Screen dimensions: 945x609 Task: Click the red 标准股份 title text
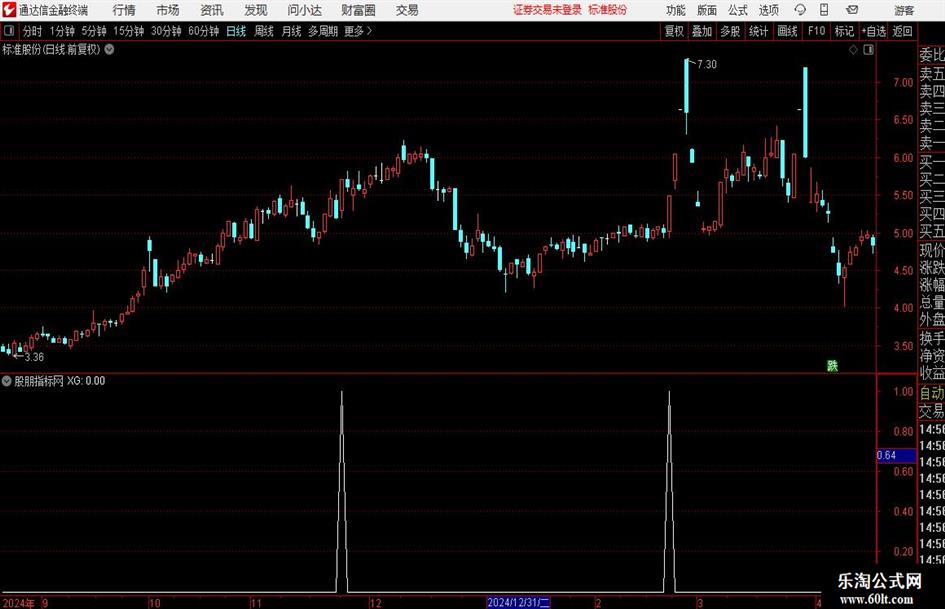pos(608,10)
